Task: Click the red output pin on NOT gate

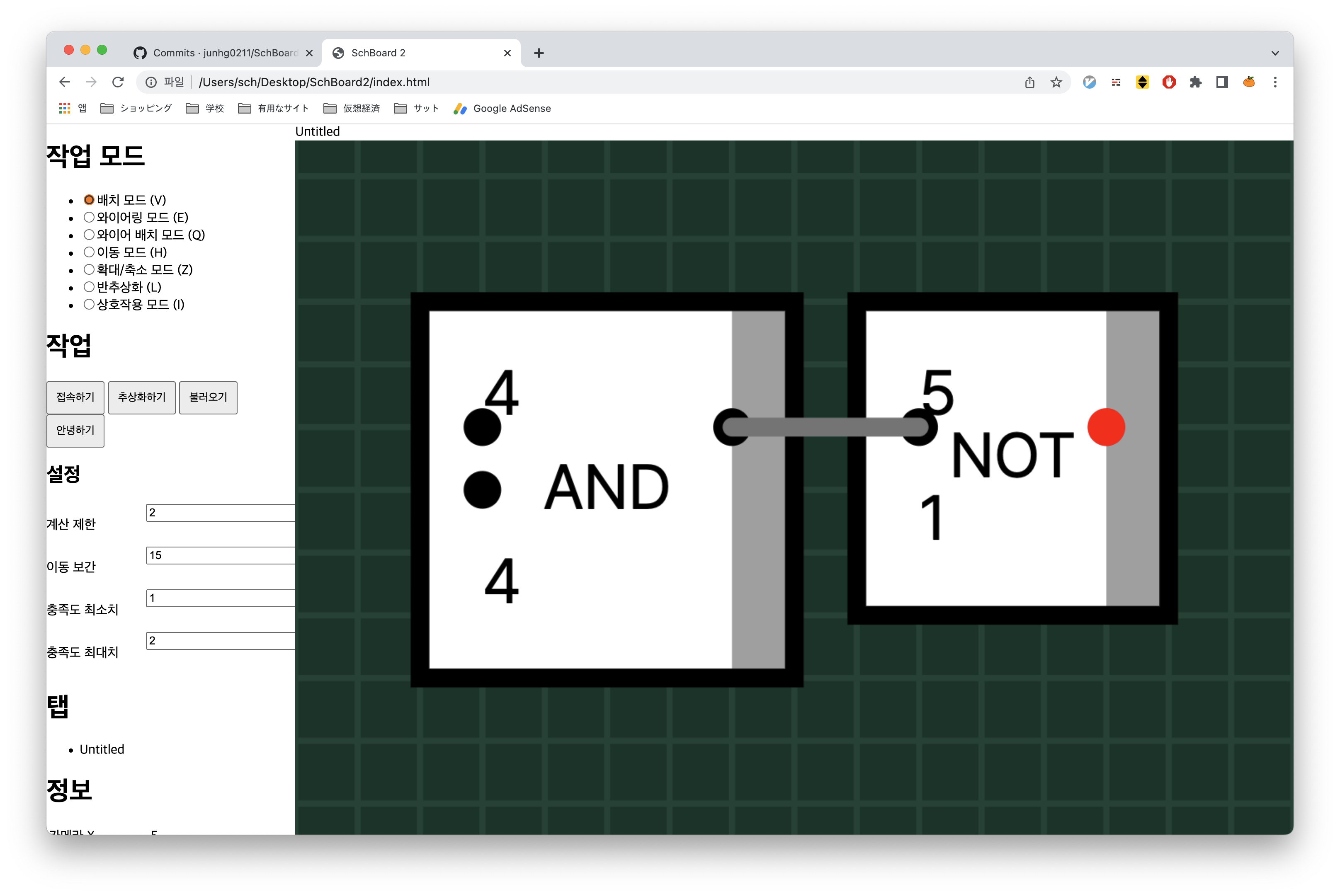Action: tap(1106, 427)
